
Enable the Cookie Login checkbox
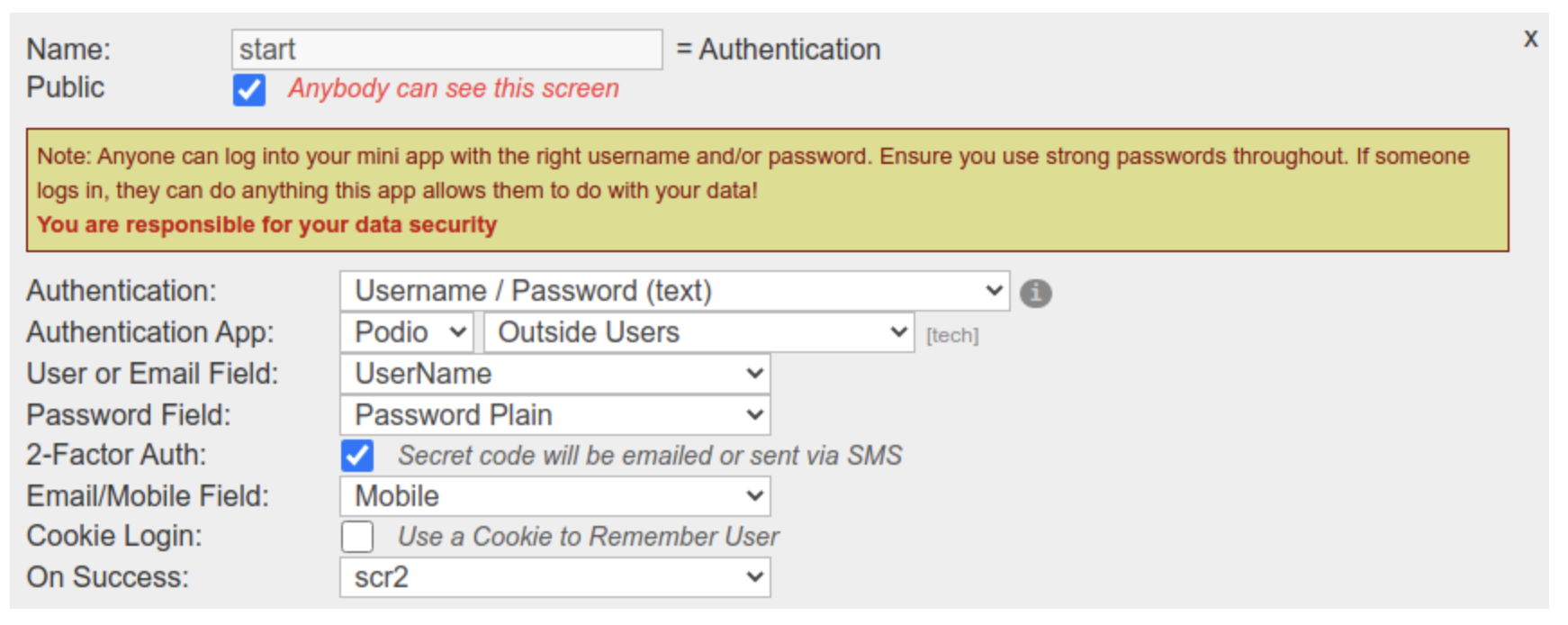[357, 537]
